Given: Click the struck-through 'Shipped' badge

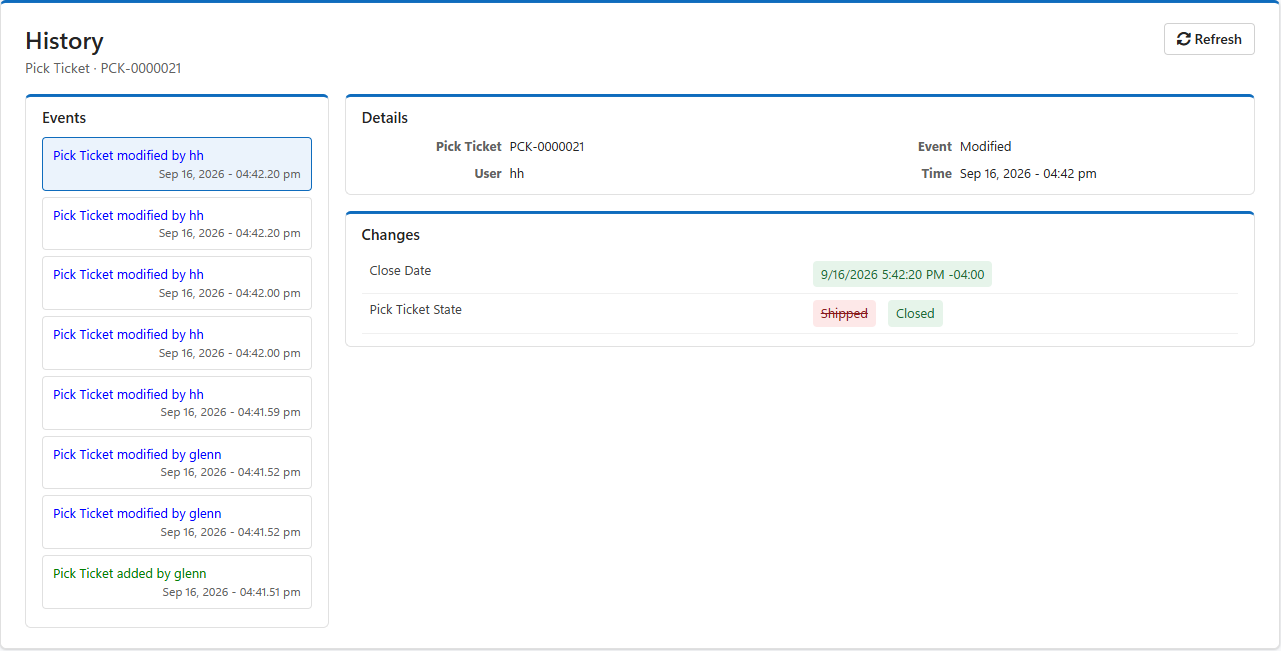Looking at the screenshot, I should pos(844,314).
